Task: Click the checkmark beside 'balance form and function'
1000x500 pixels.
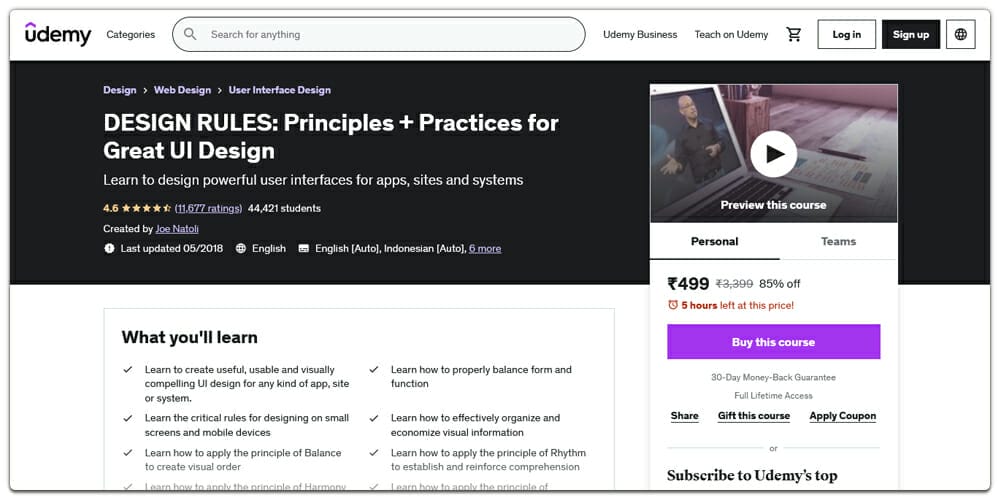Action: tap(374, 369)
